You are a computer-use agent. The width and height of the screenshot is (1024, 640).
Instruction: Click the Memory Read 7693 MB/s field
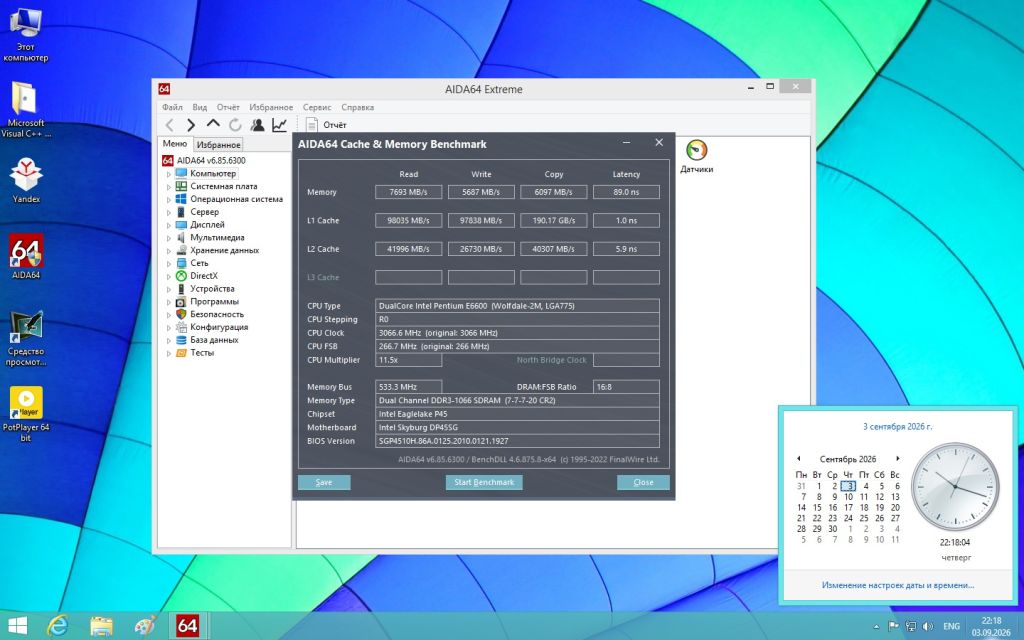tap(408, 192)
